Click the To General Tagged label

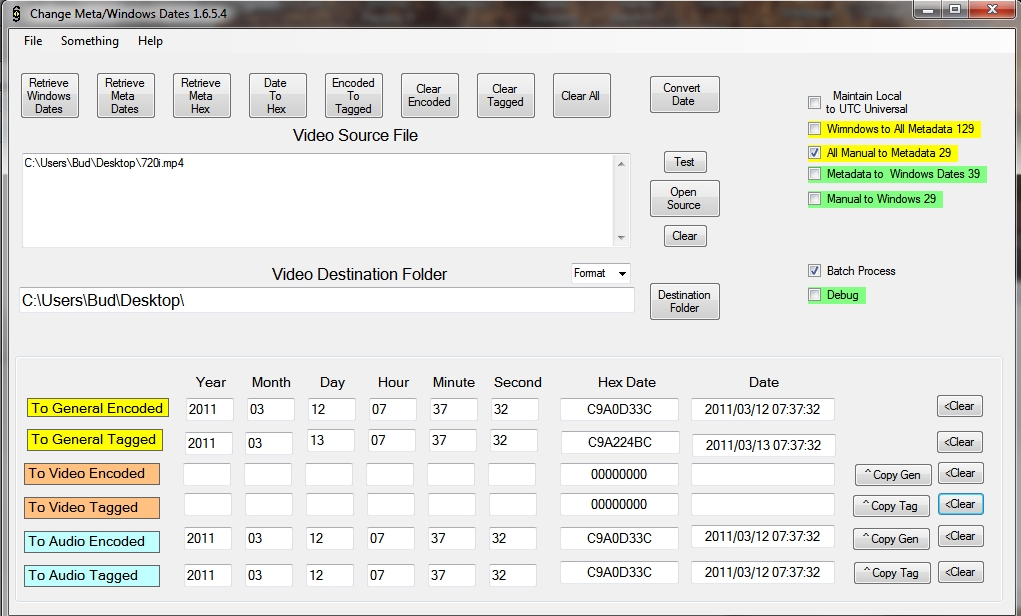tap(94, 440)
